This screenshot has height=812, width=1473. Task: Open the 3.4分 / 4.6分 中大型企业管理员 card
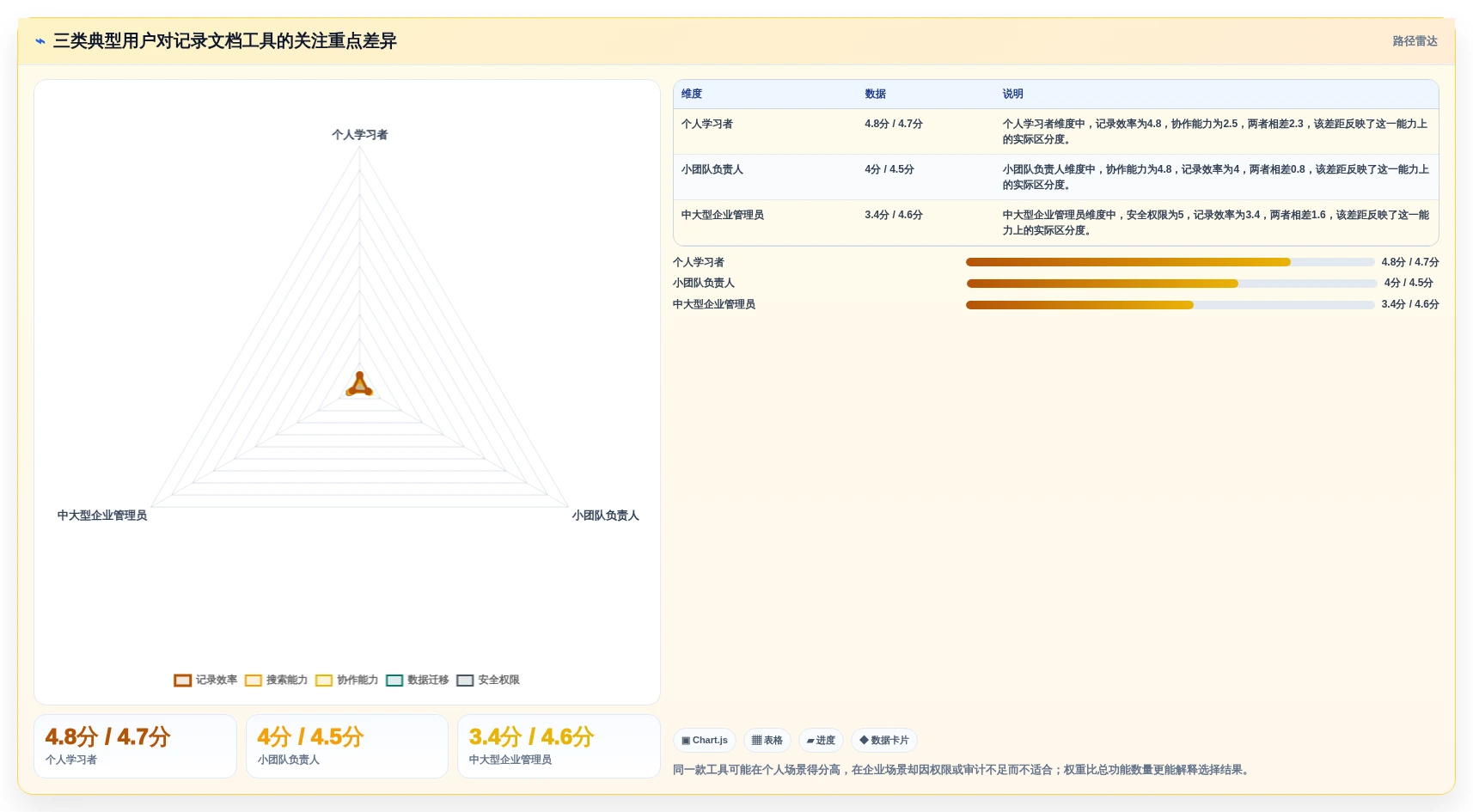click(559, 746)
